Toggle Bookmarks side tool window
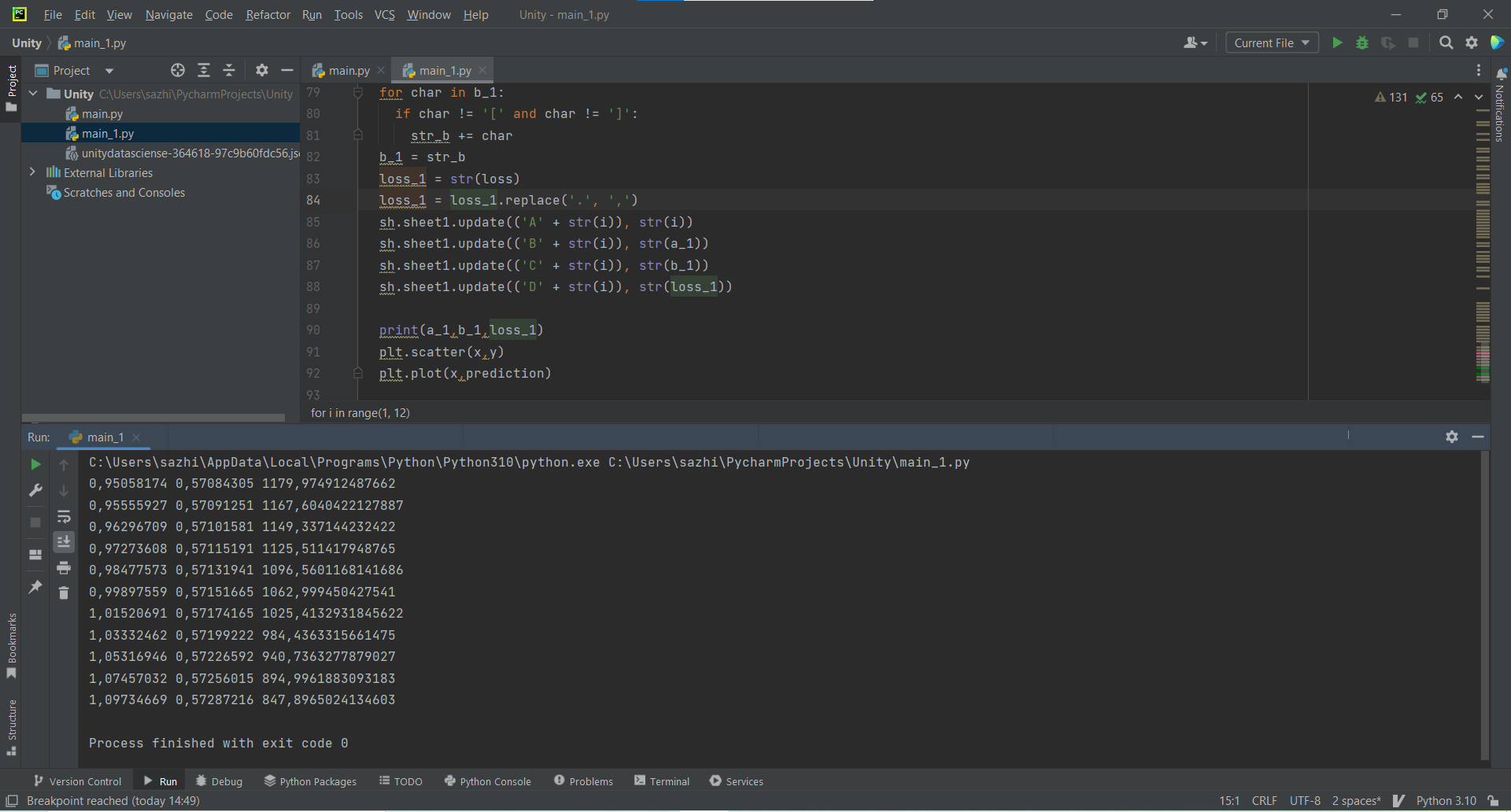This screenshot has height=812, width=1511. (12, 645)
